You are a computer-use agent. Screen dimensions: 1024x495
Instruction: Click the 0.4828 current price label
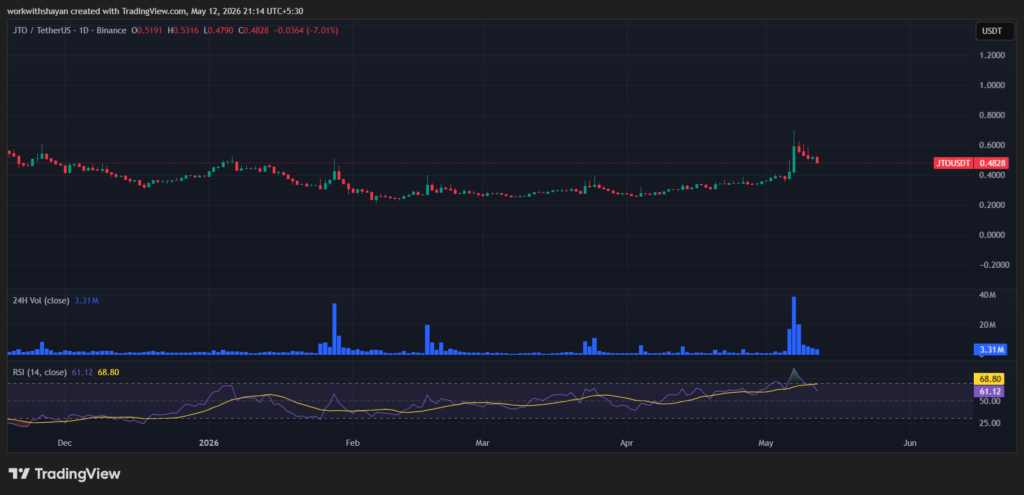(x=990, y=163)
